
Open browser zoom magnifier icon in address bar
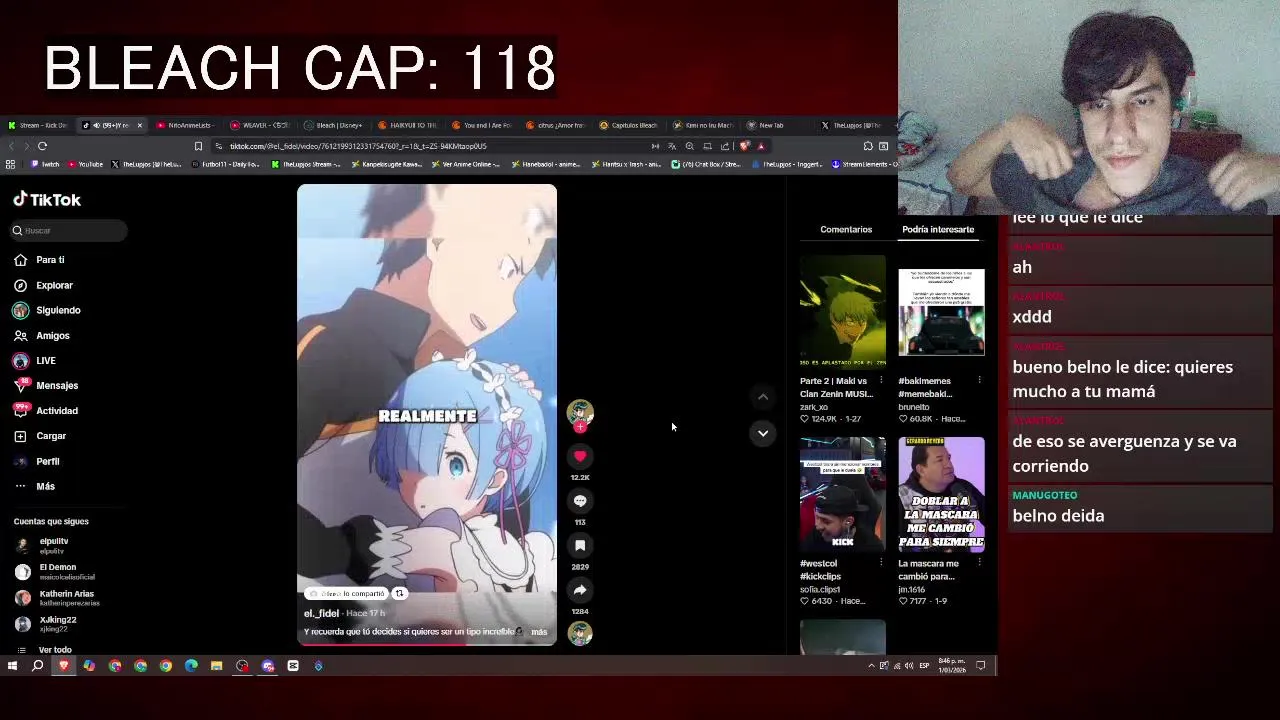point(689,146)
